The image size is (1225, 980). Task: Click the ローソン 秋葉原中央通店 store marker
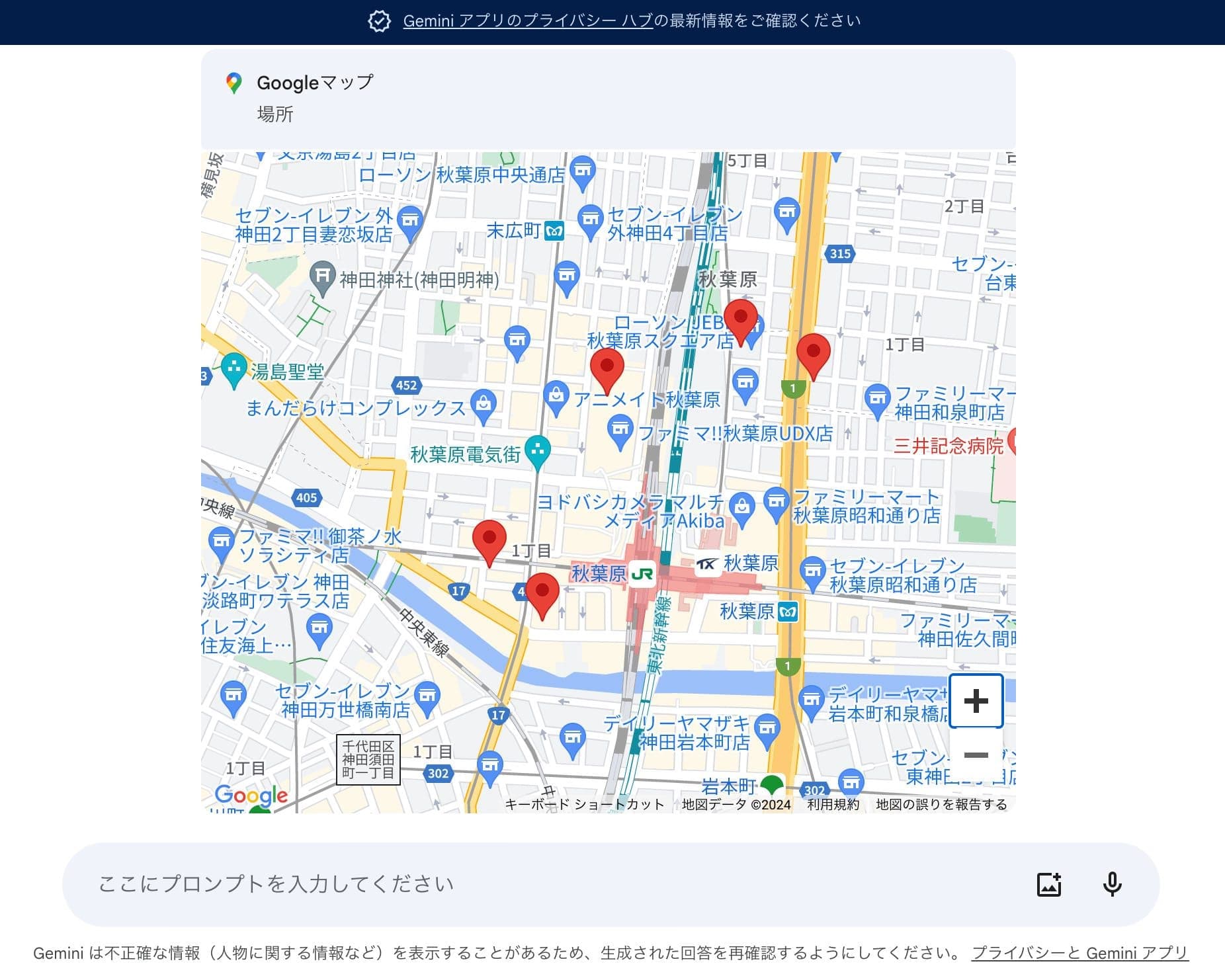click(582, 172)
